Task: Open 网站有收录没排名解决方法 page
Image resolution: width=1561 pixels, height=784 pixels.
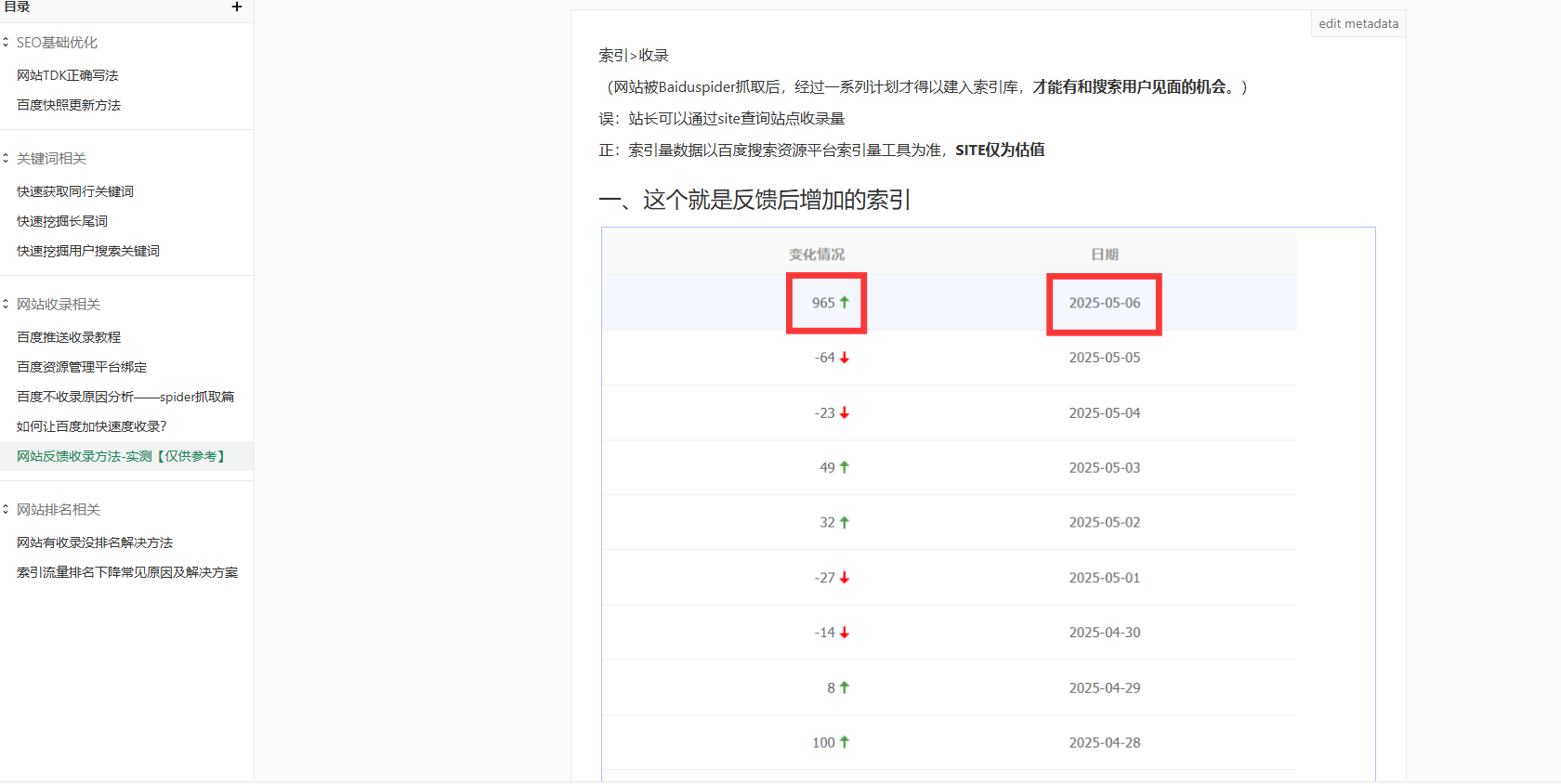Action: [x=95, y=542]
